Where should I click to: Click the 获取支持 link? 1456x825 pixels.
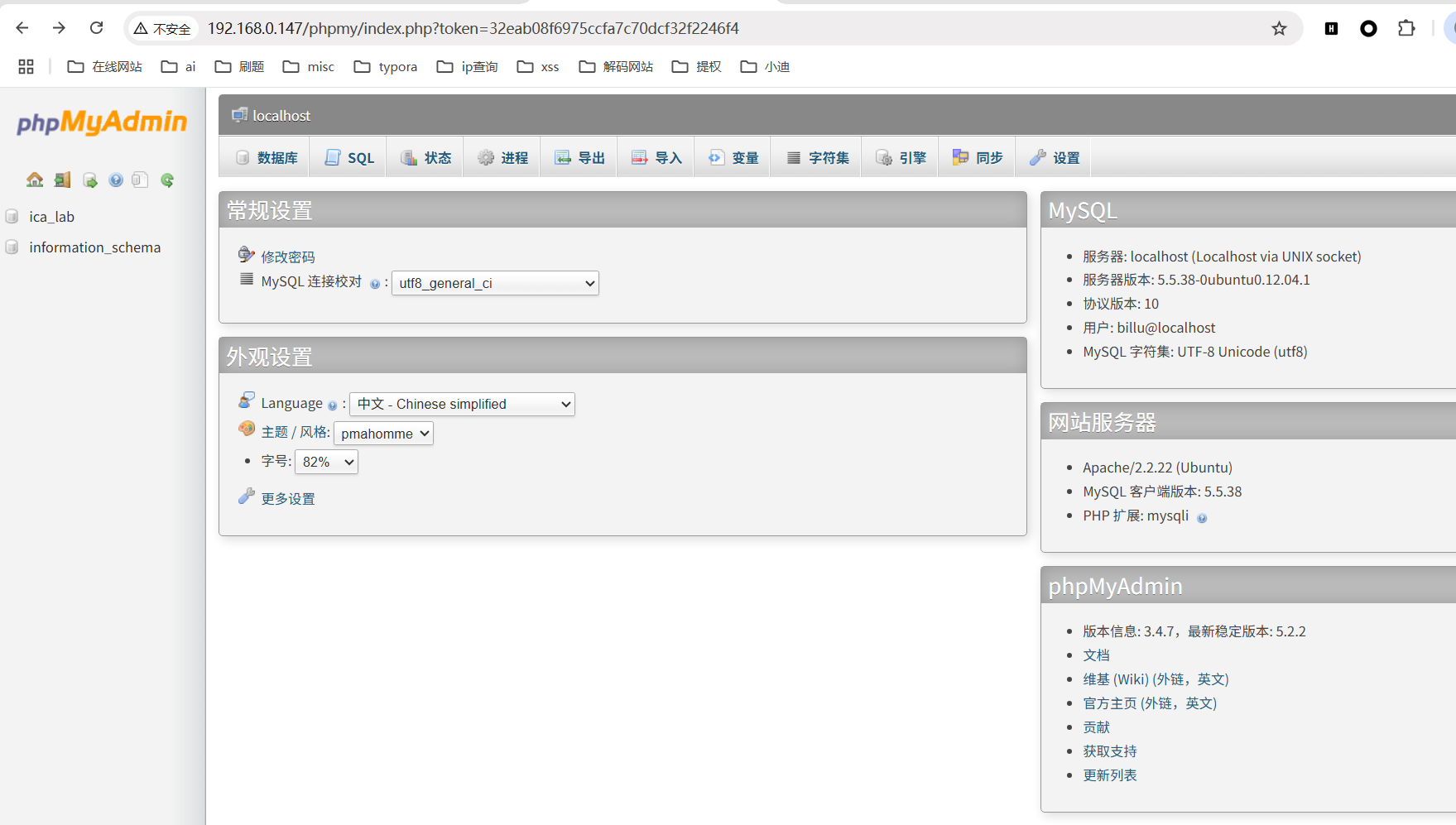click(1110, 751)
